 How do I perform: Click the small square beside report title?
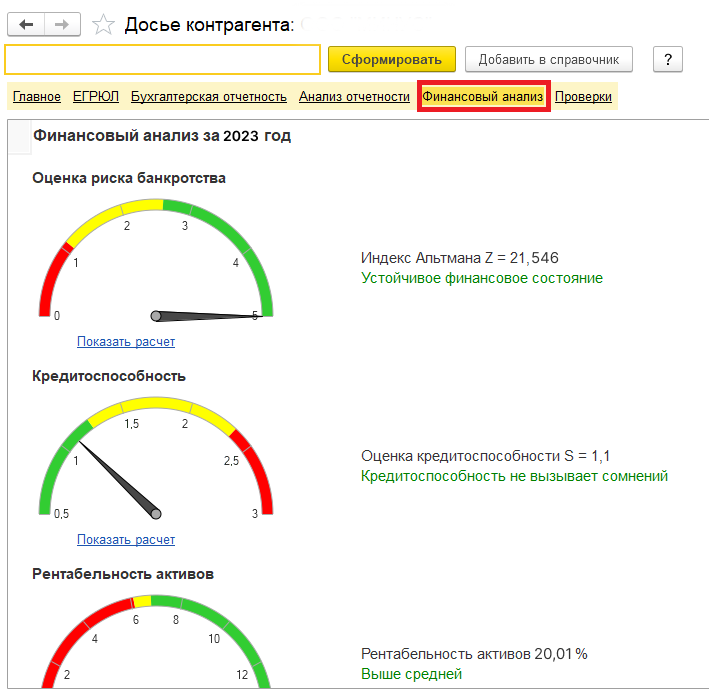coord(20,137)
